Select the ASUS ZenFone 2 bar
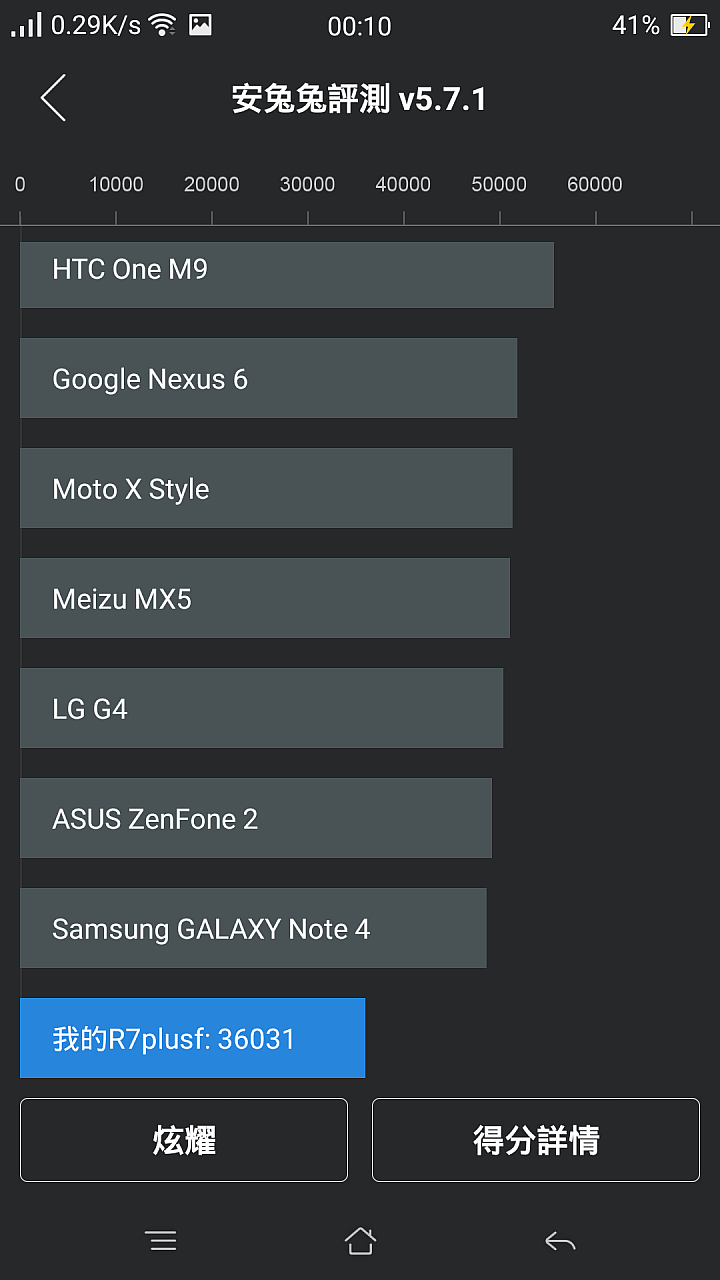This screenshot has height=1280, width=720. pyautogui.click(x=256, y=818)
